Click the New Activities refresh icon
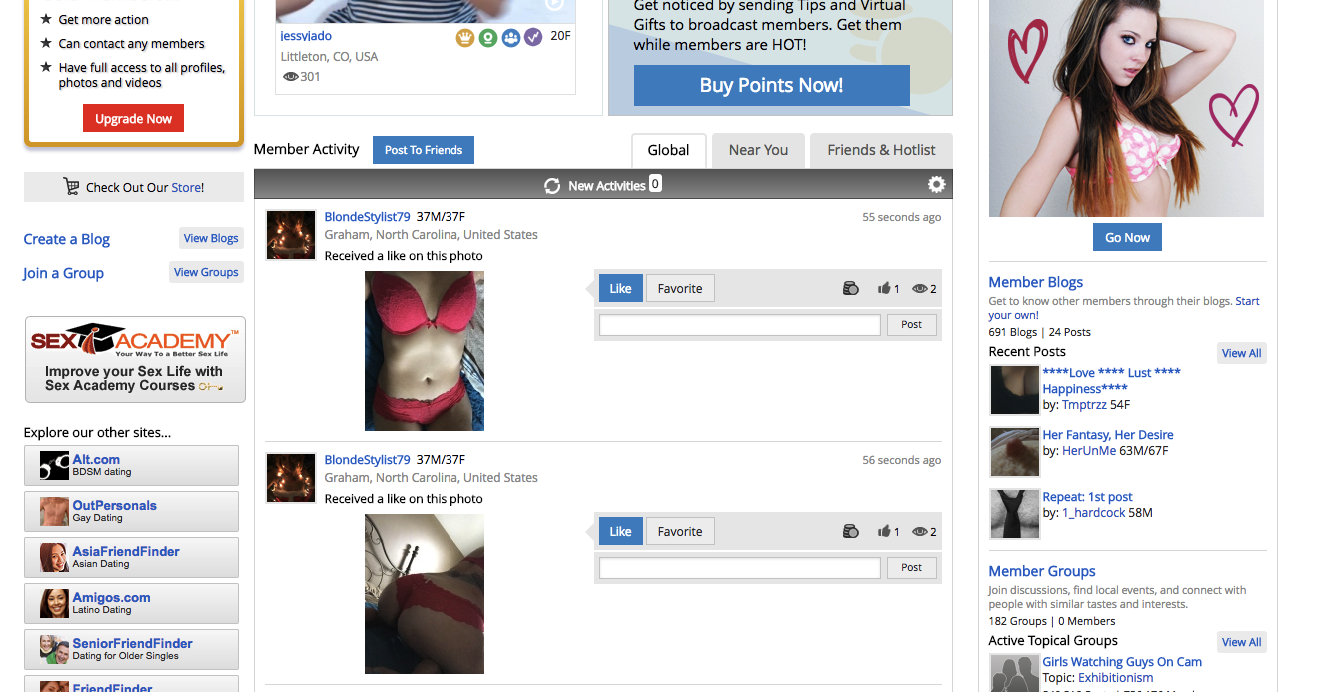The image size is (1343, 692). [x=552, y=186]
